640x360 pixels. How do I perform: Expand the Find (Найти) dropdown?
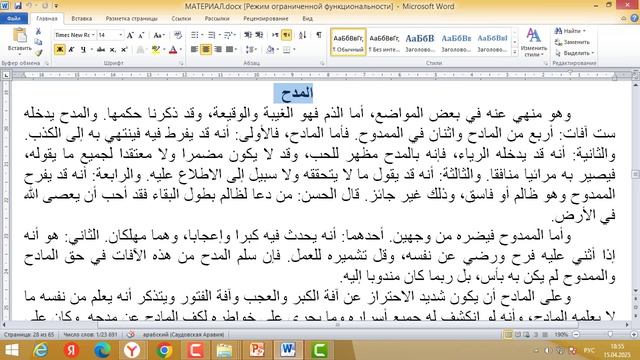pos(584,31)
